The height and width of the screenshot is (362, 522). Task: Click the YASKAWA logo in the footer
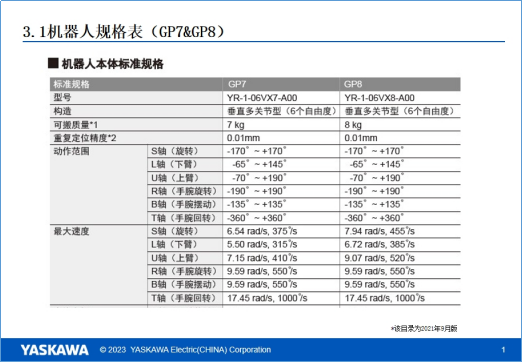pos(54,350)
